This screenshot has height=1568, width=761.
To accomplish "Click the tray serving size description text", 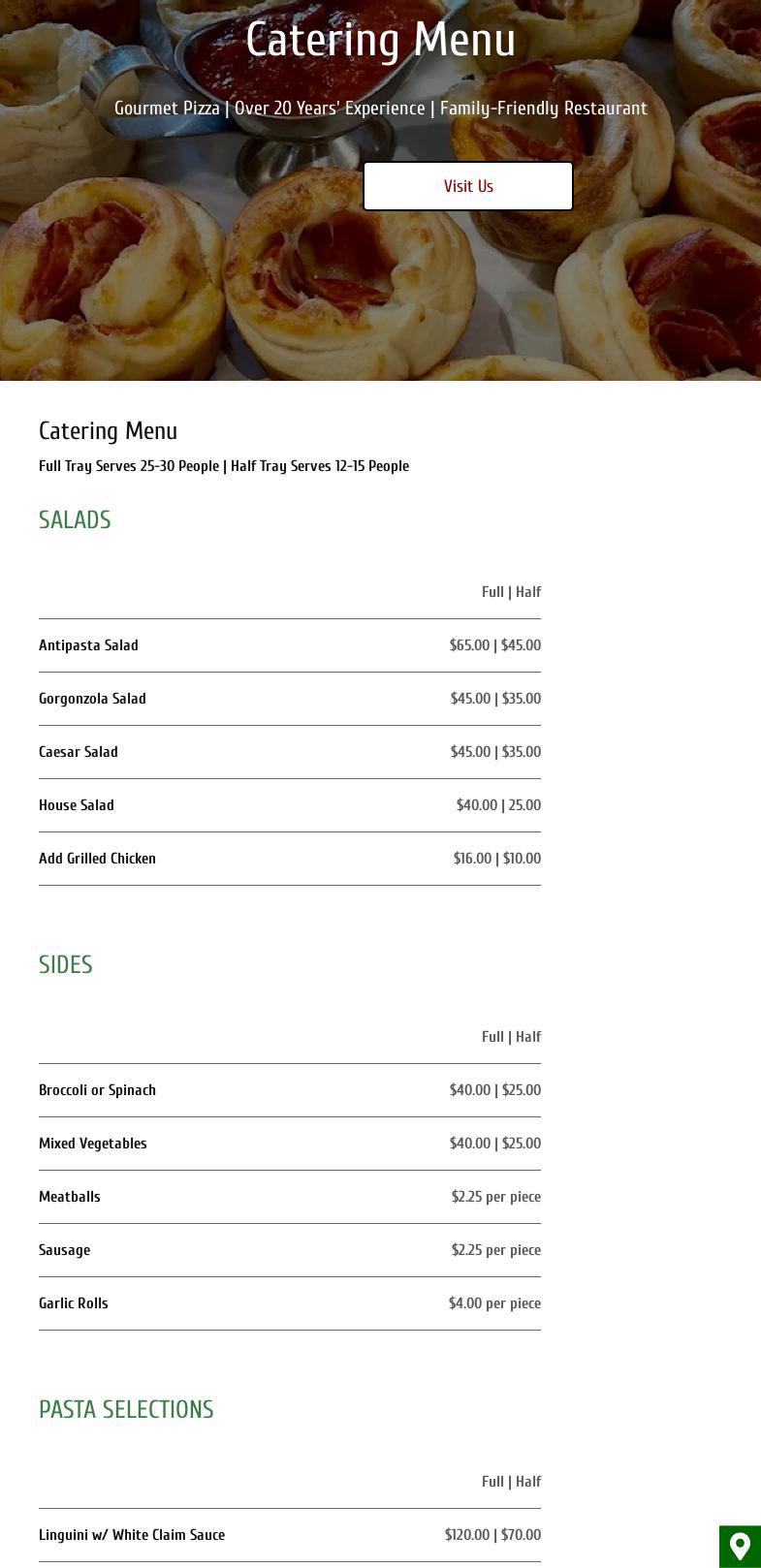I will (x=224, y=466).
